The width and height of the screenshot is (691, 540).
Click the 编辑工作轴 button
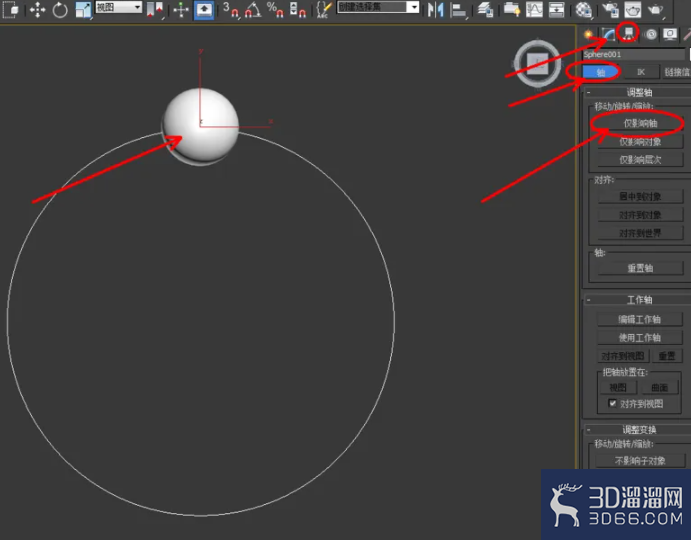pyautogui.click(x=639, y=319)
